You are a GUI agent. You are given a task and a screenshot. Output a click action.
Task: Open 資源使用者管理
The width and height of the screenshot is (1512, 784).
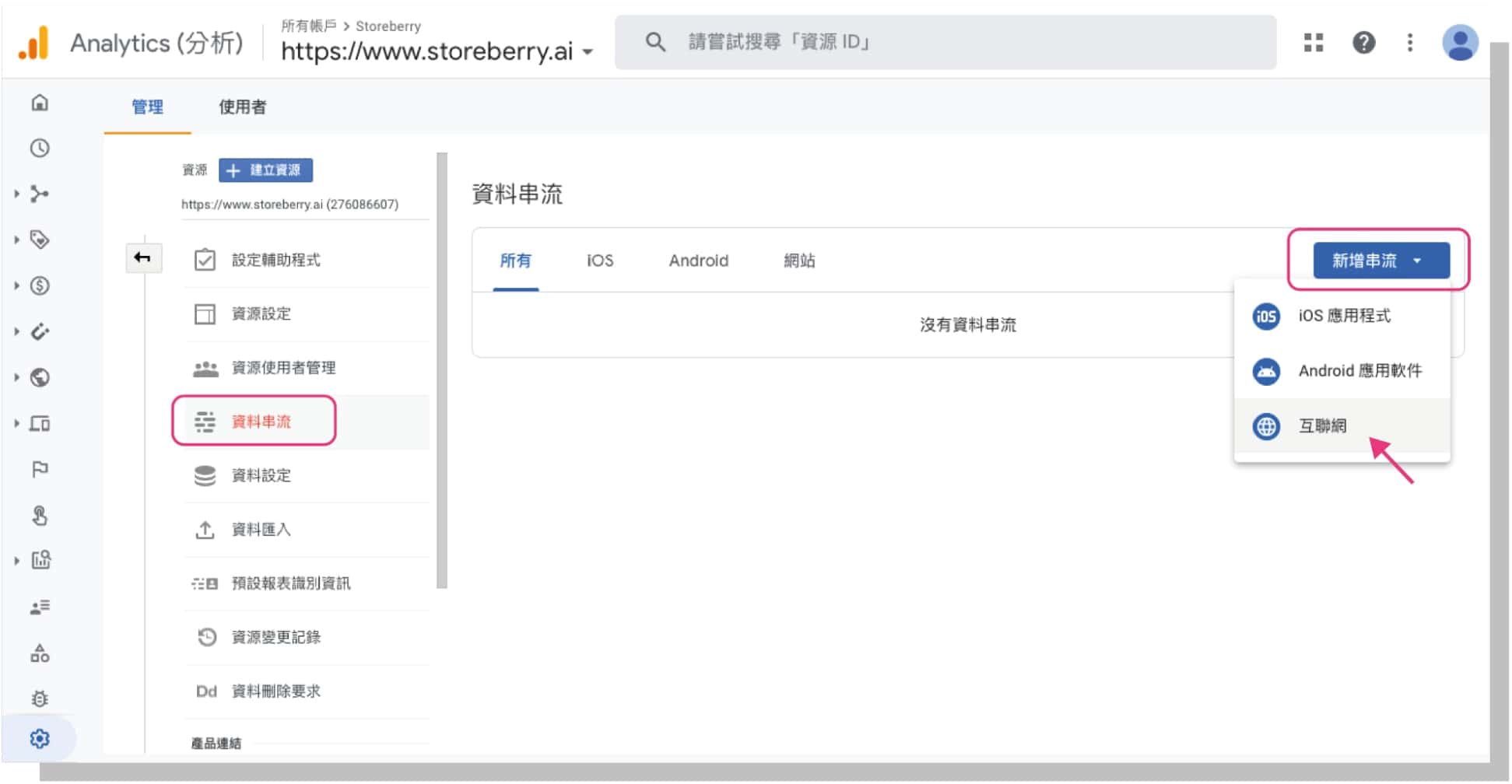click(x=307, y=368)
